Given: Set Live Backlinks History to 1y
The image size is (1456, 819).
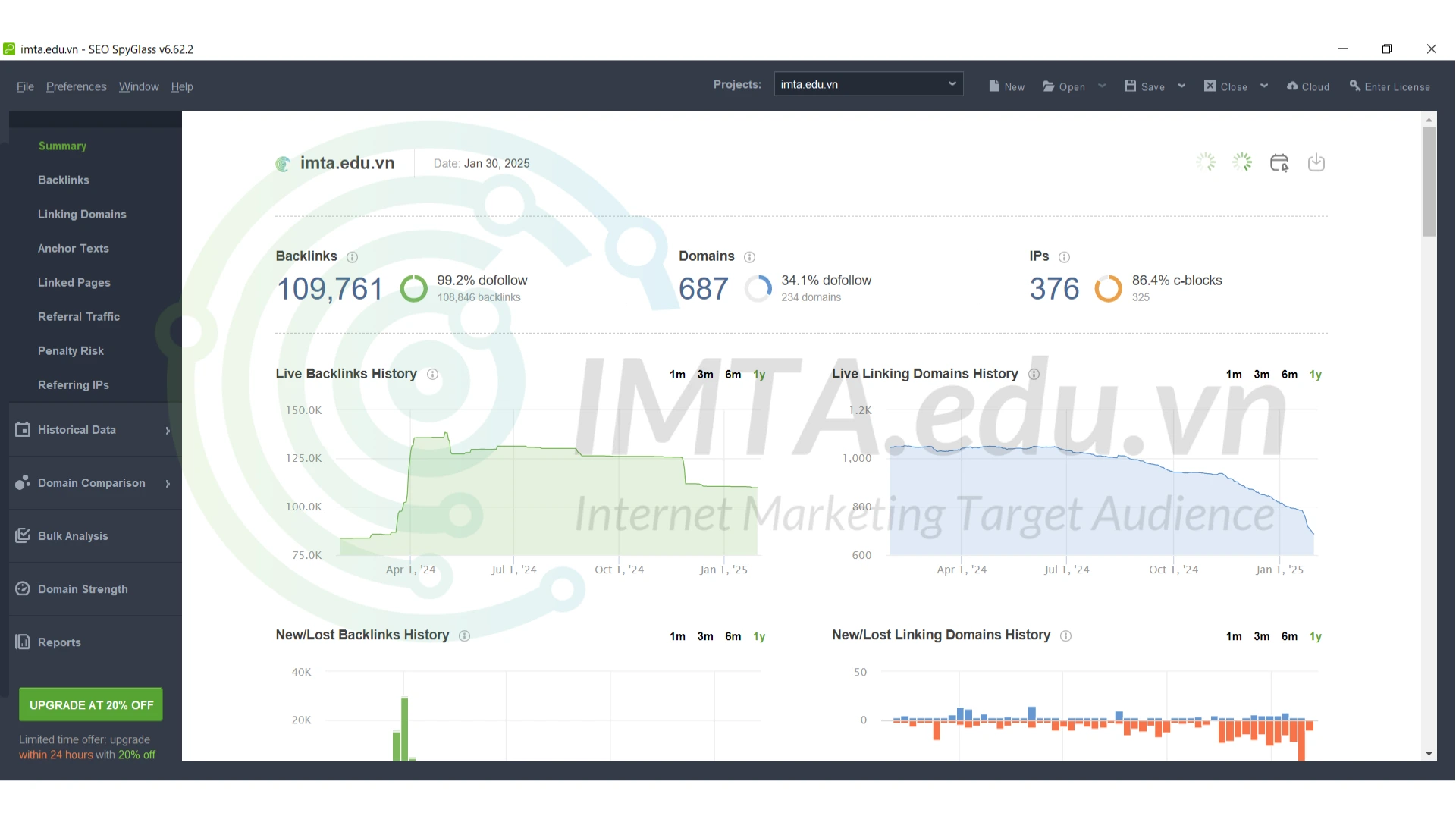Looking at the screenshot, I should click(x=759, y=375).
